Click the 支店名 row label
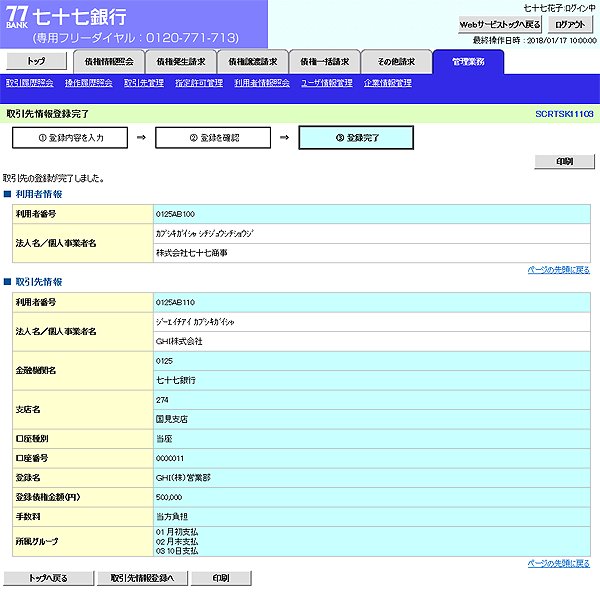The image size is (600, 592). pos(28,410)
